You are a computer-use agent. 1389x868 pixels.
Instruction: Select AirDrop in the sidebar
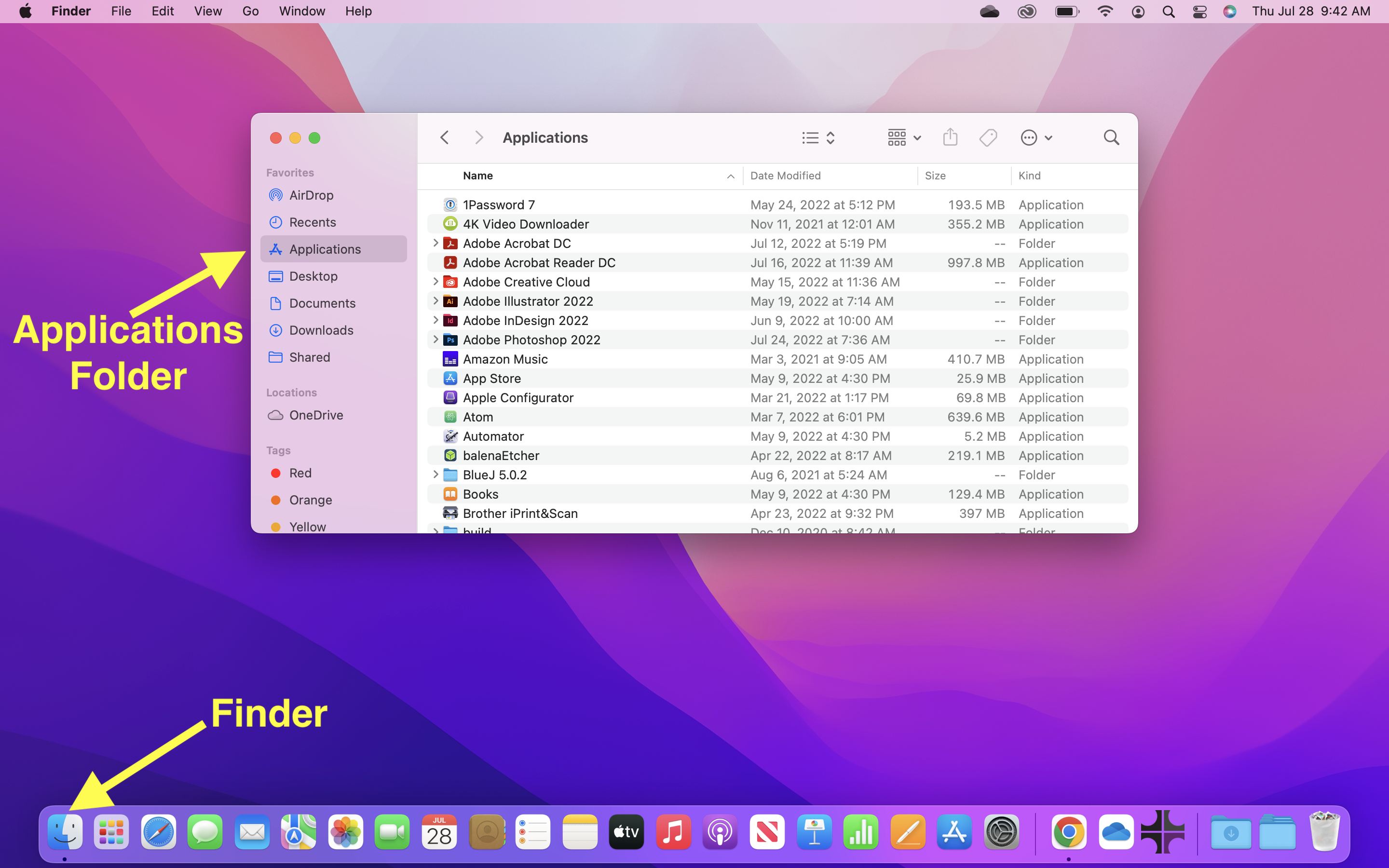point(333,195)
